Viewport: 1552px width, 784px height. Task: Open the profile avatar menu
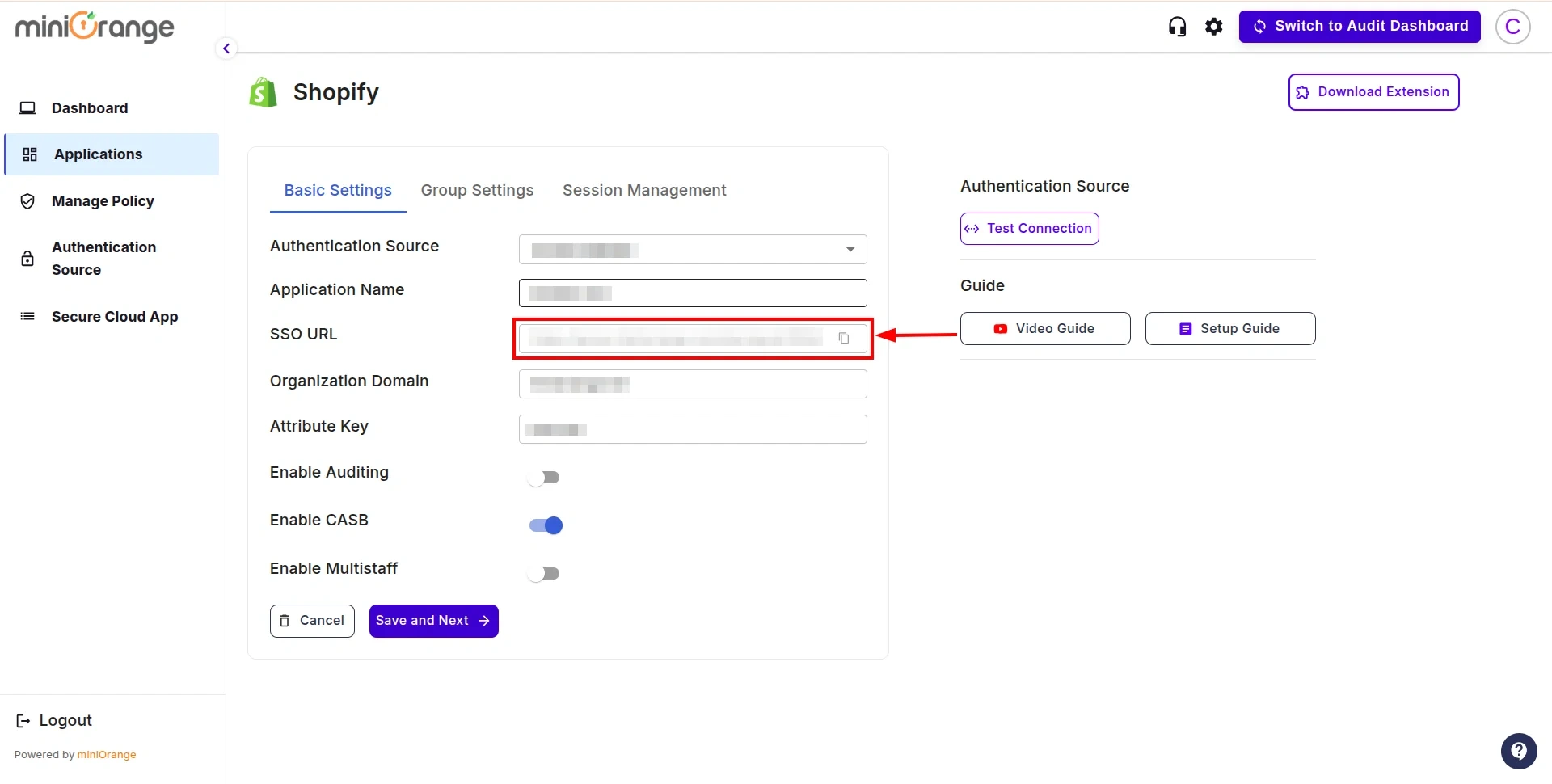(1512, 26)
